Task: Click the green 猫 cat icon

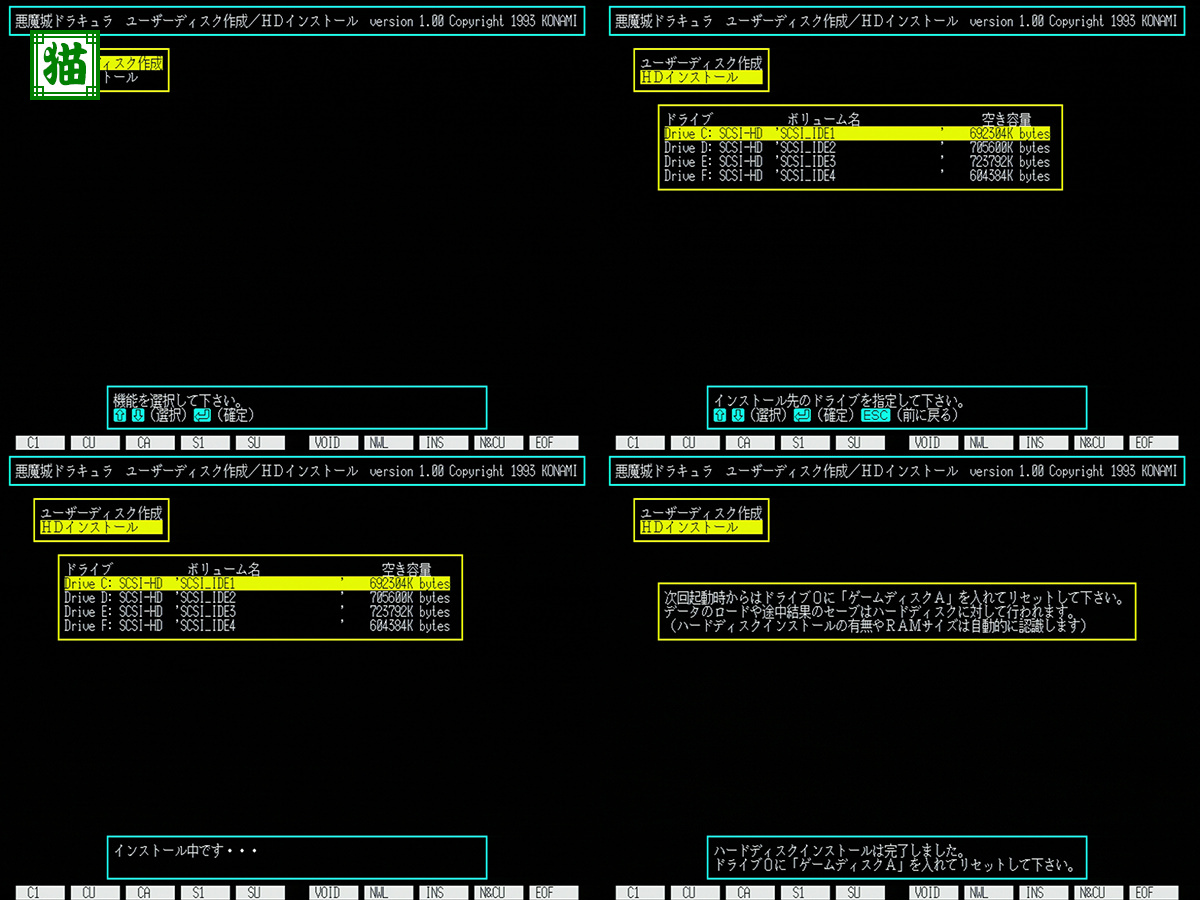Action: point(65,65)
